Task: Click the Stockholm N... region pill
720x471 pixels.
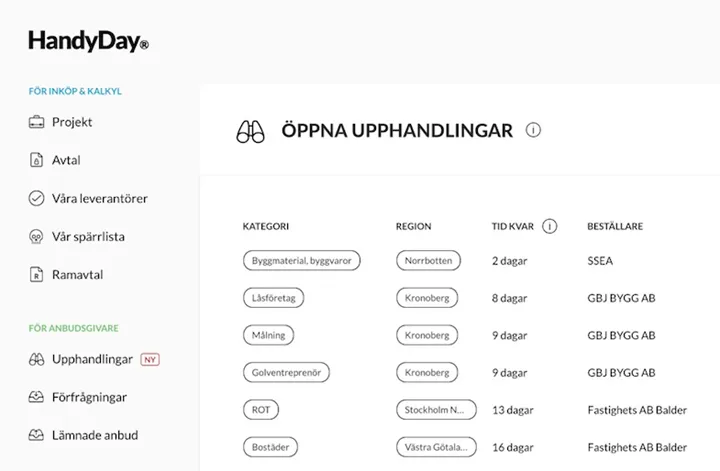Action: click(x=436, y=409)
